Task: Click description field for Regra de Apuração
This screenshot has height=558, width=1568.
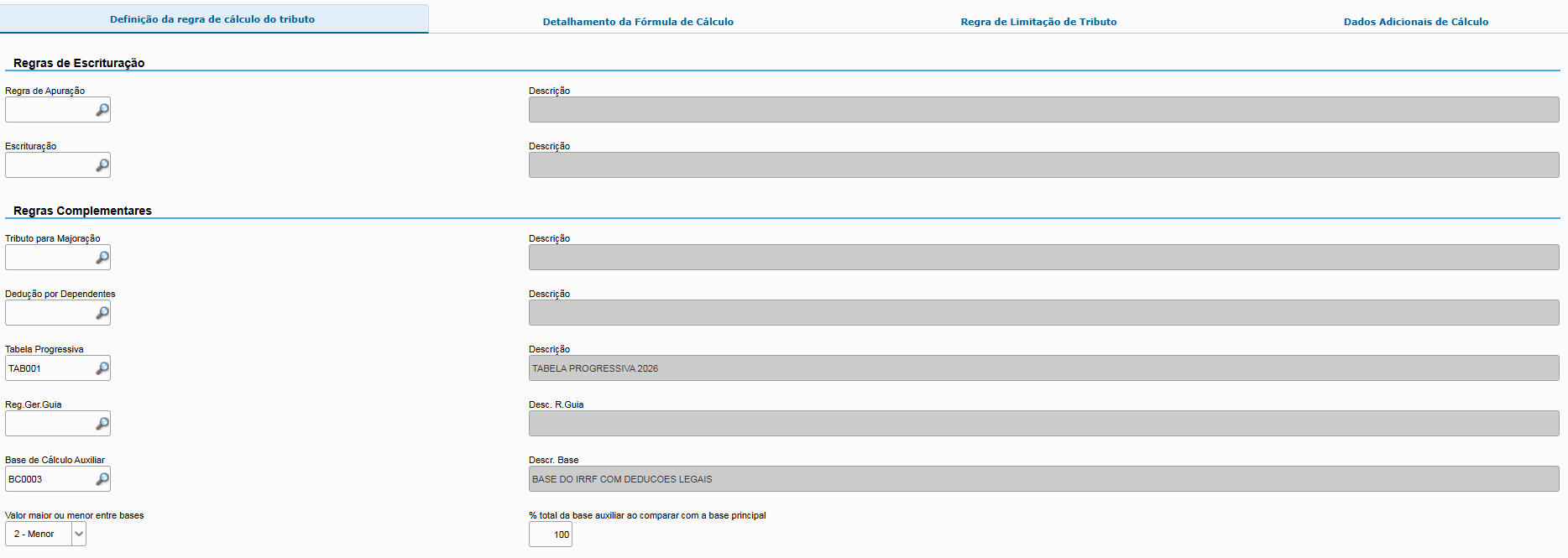Action: [x=1044, y=110]
